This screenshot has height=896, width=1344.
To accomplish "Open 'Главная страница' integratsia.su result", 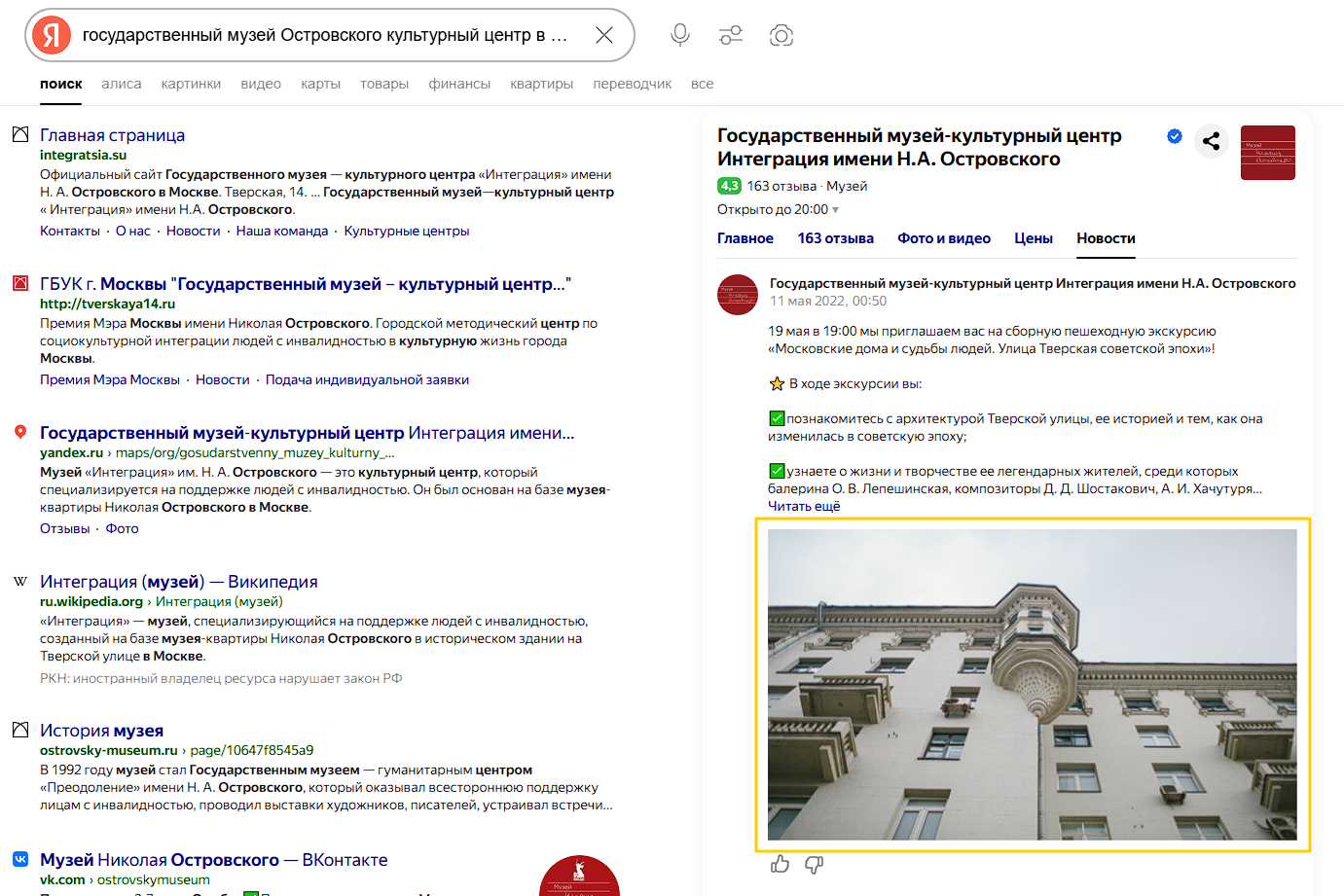I will (x=112, y=135).
